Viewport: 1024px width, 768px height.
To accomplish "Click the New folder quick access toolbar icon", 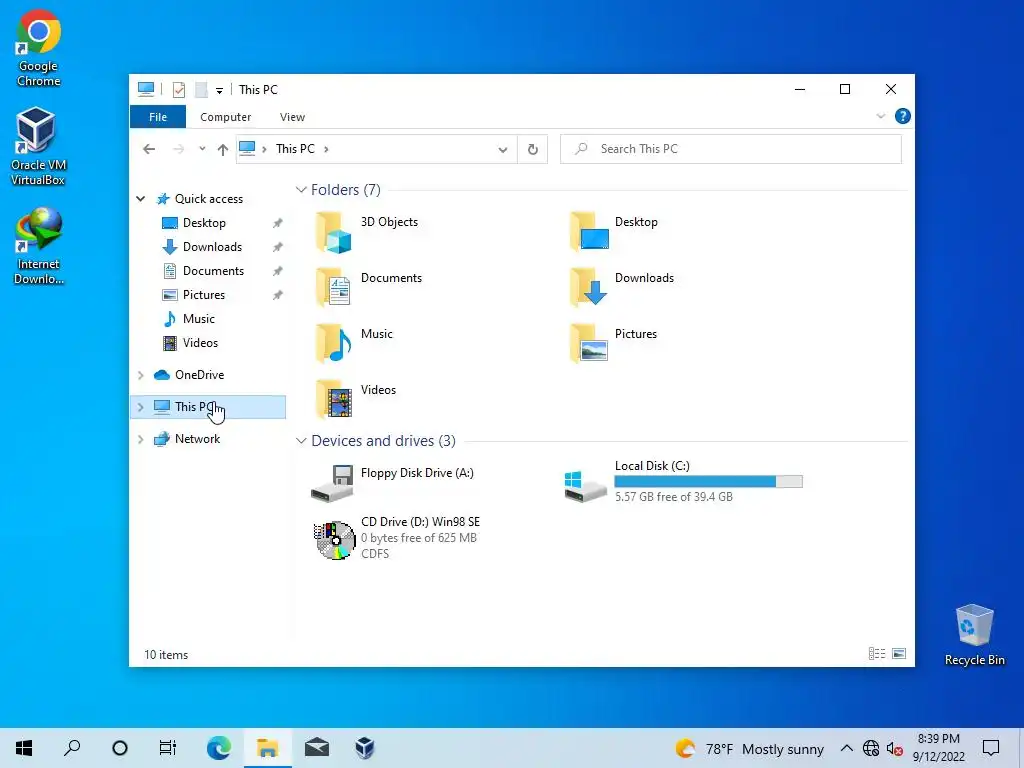I will click(x=201, y=89).
